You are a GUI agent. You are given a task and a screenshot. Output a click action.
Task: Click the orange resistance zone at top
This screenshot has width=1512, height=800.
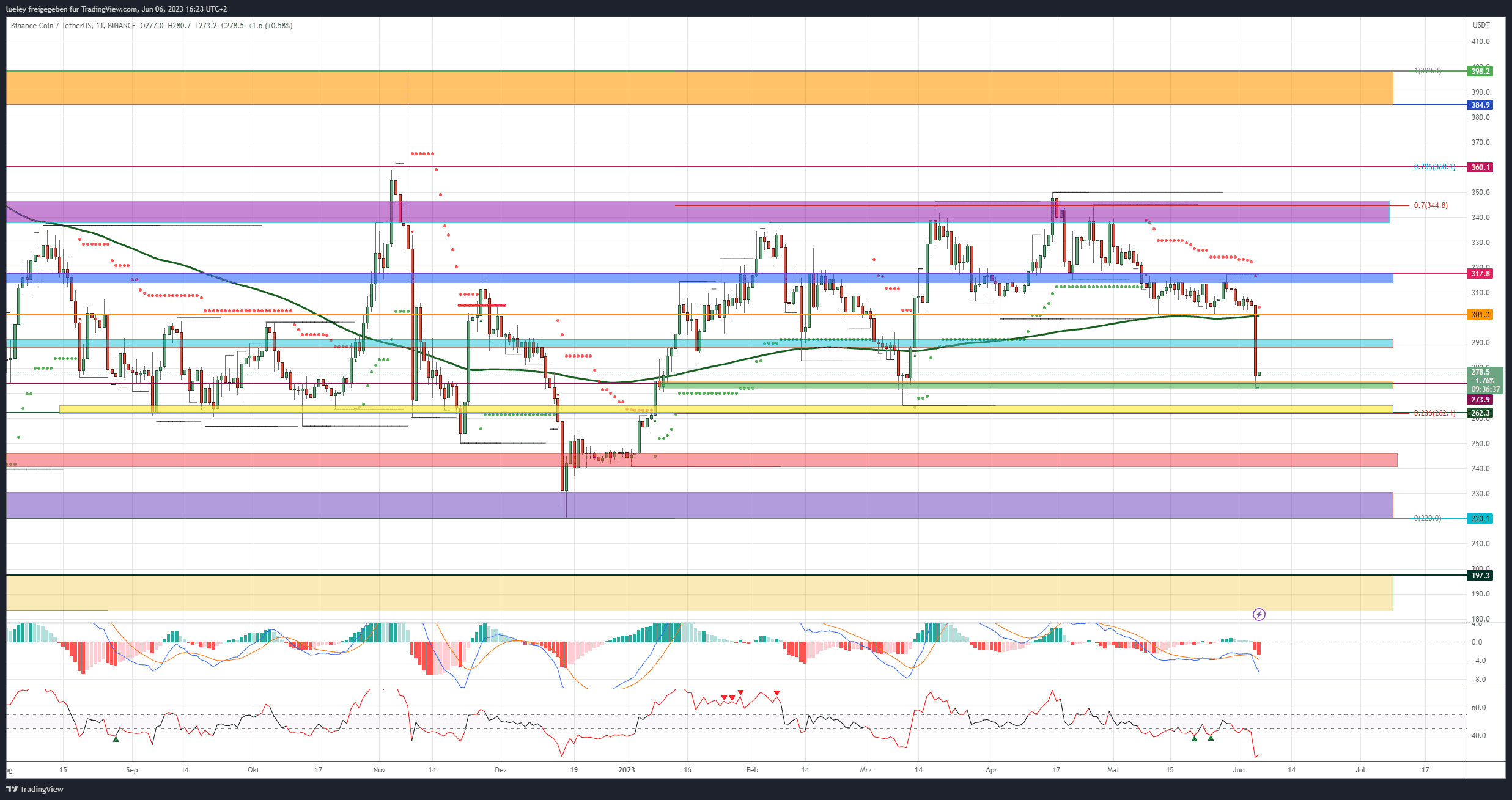pyautogui.click(x=699, y=87)
